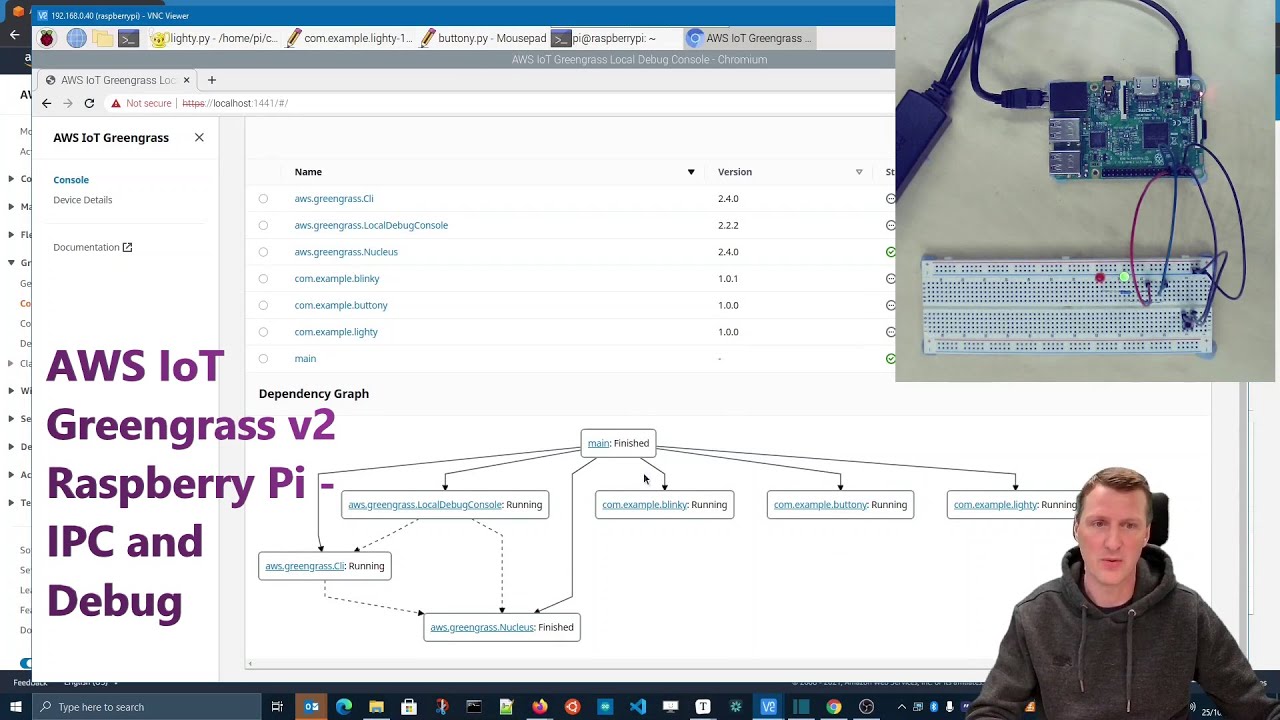
Task: Open Outlook from the taskbar
Action: 311,707
